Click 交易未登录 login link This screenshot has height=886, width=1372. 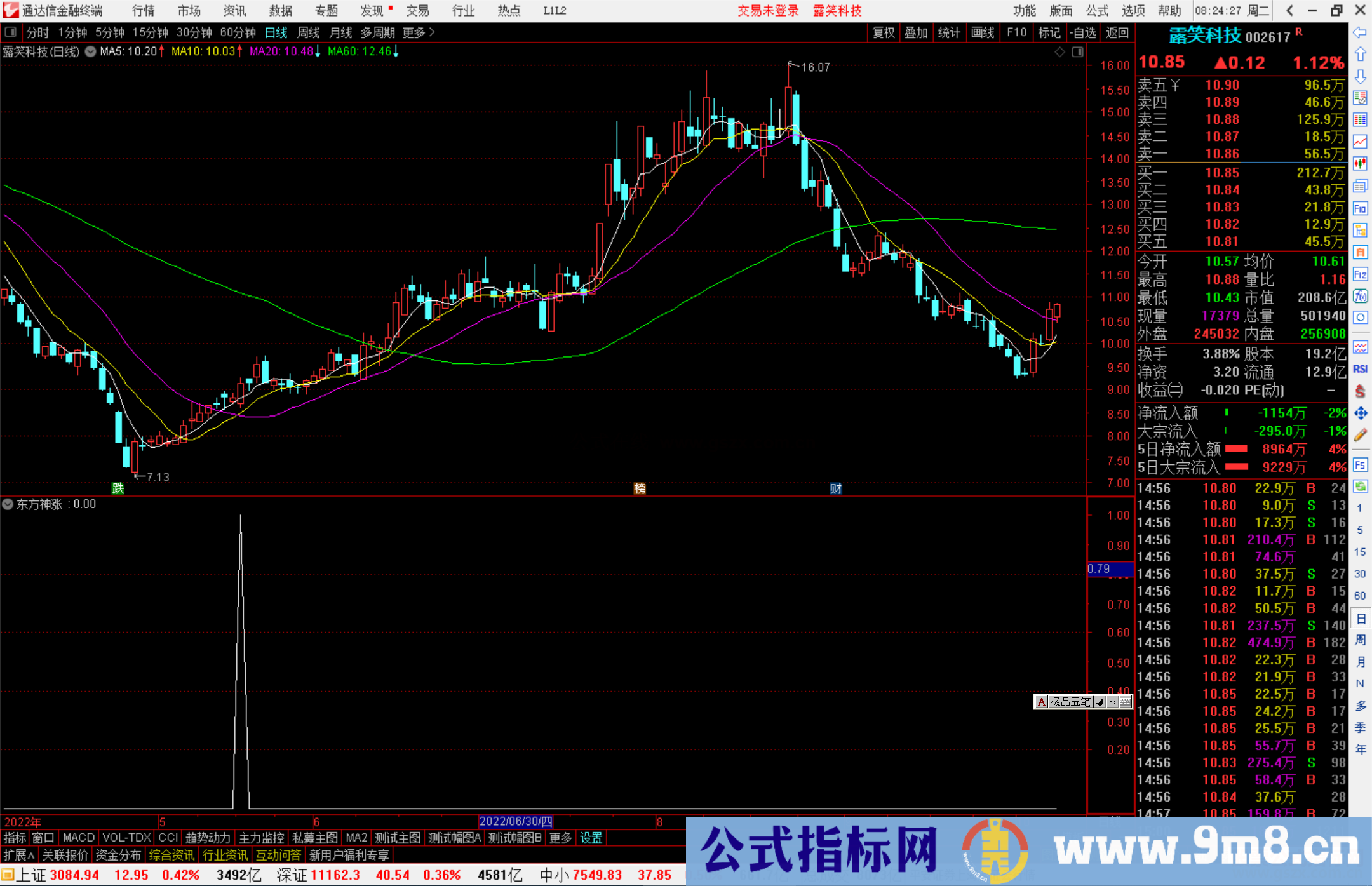(x=768, y=11)
